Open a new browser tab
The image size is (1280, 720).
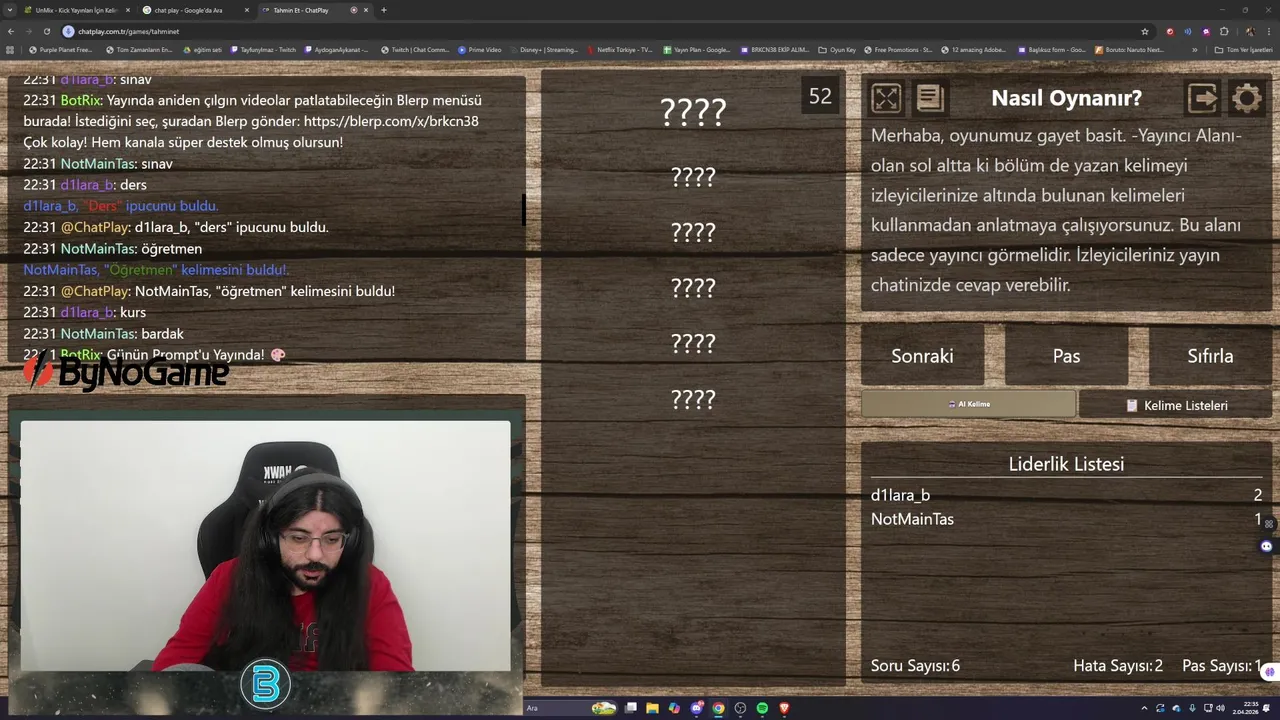coord(384,10)
